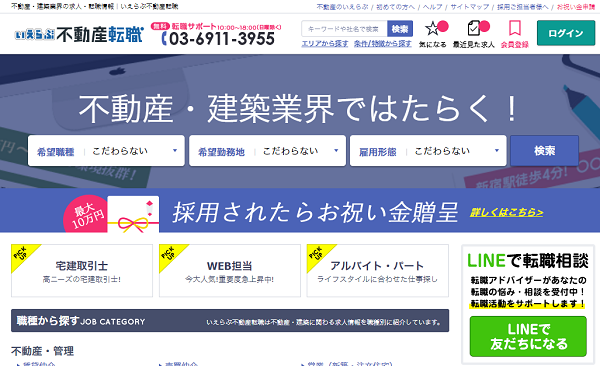This screenshot has height=366, width=600.
Task: Click the ログイン button
Action: [x=566, y=33]
